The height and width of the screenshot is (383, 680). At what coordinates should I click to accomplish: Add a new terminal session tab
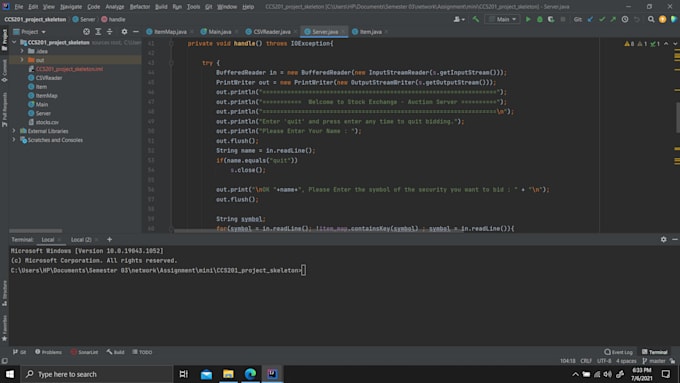pos(109,239)
